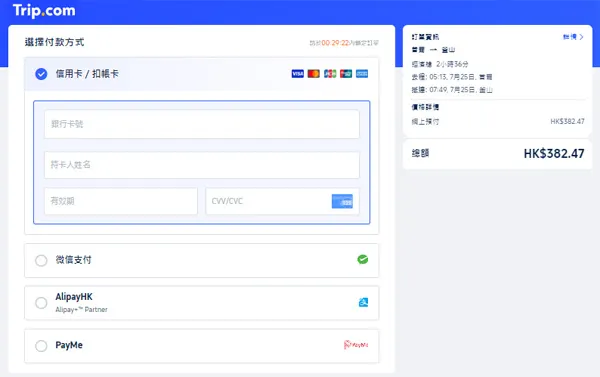Click the American Express card icon
The image size is (600, 377).
click(x=362, y=73)
